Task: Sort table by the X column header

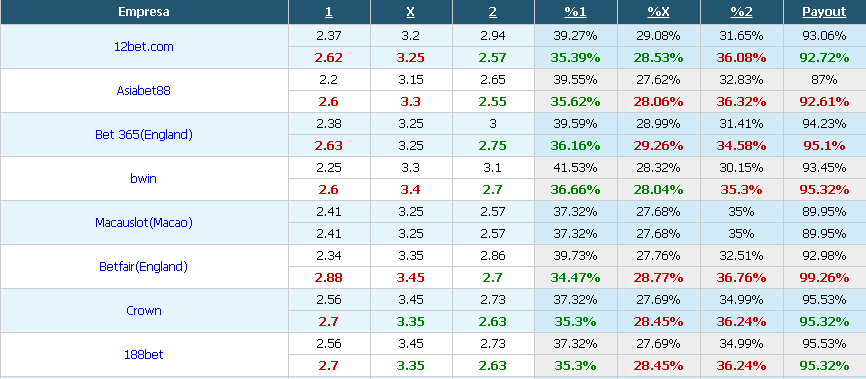Action: click(411, 12)
